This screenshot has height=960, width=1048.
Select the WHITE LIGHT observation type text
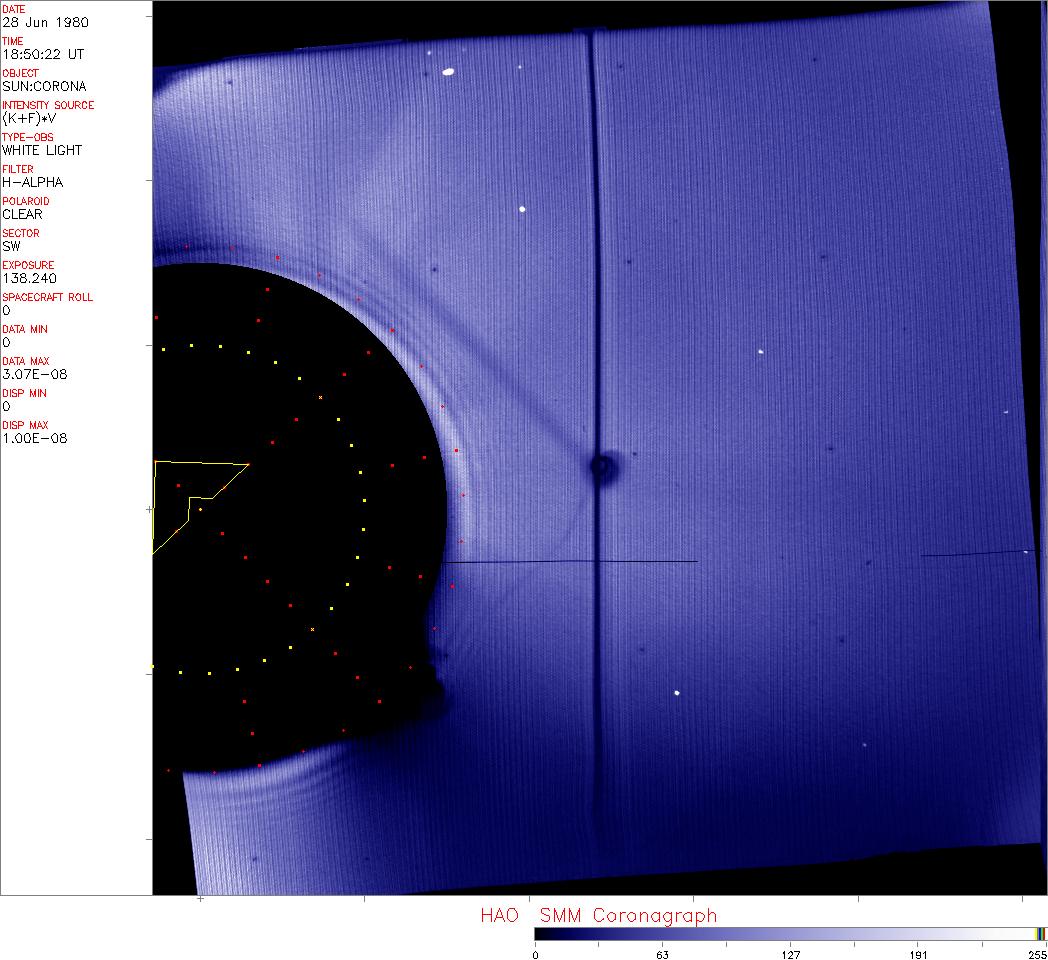pos(42,150)
